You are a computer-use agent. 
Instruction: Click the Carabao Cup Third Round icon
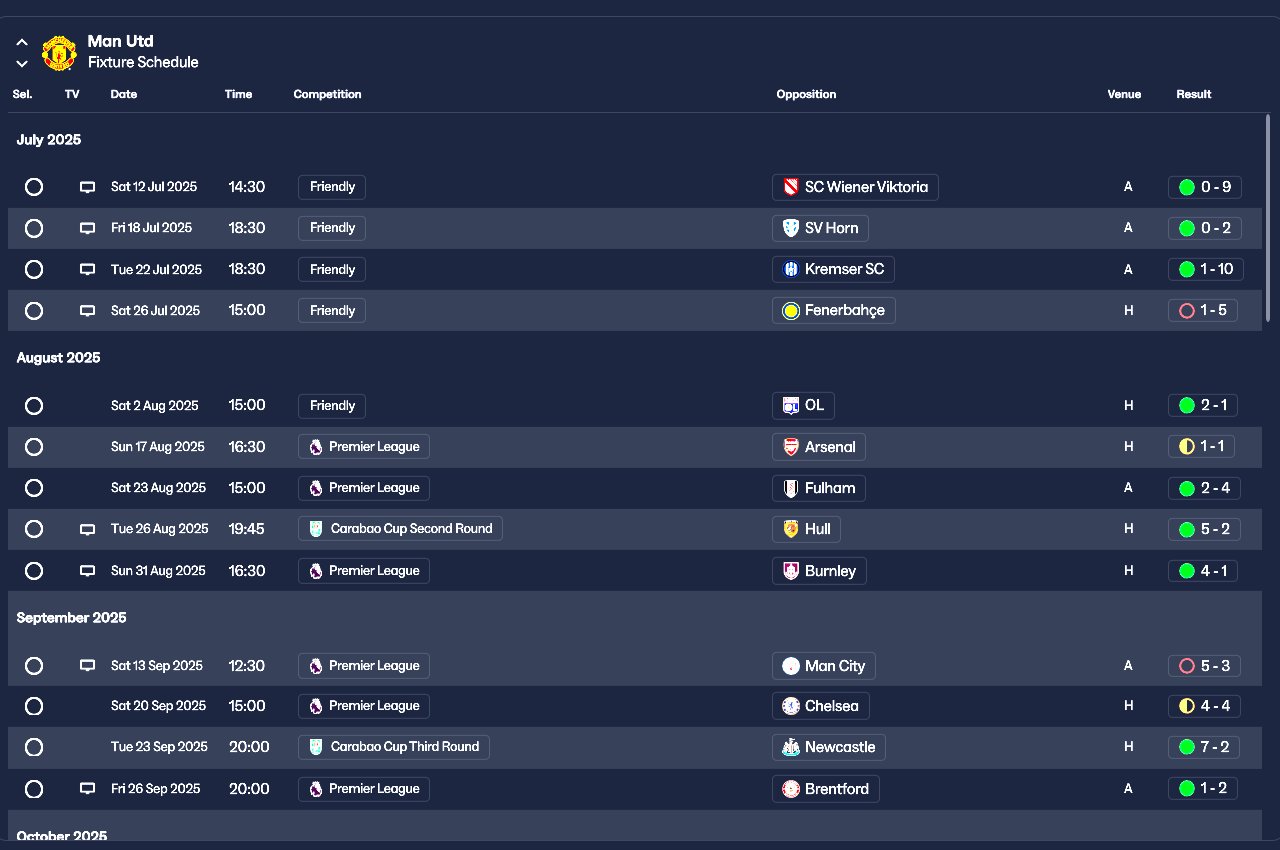316,747
